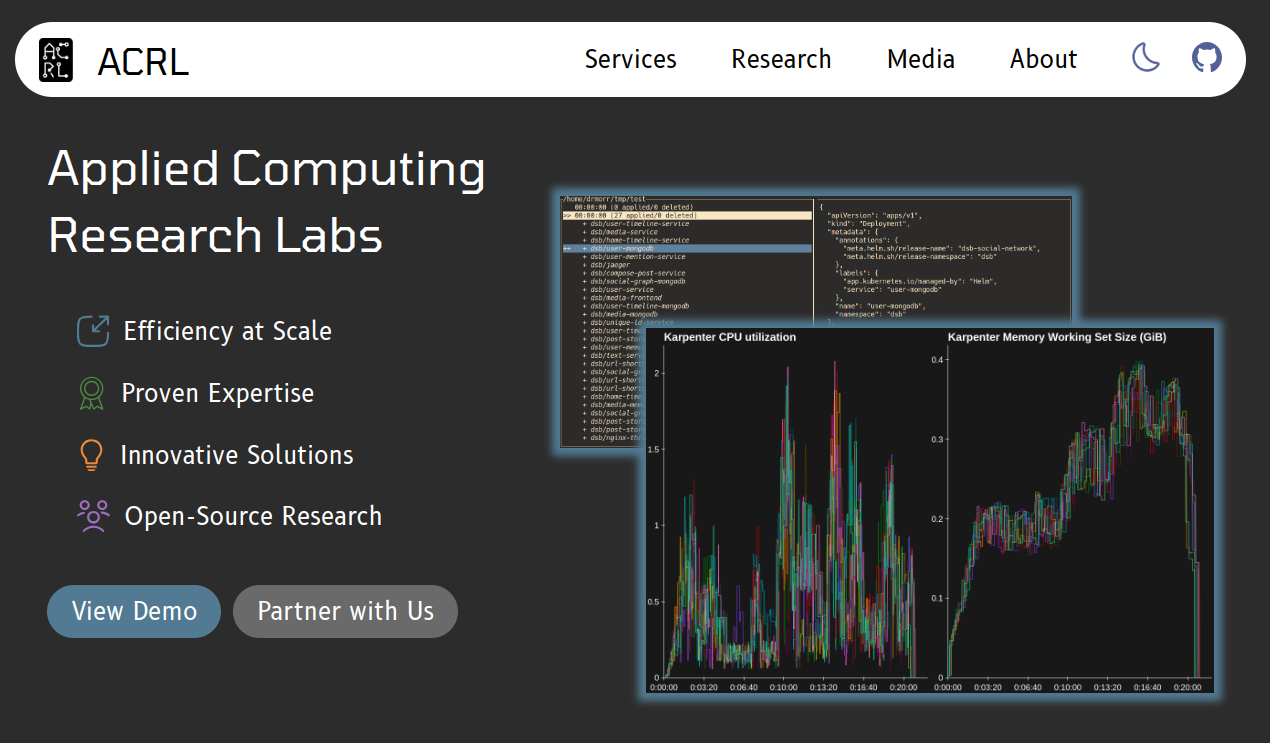Viewport: 1270px width, 743px height.
Task: Open the GitHub icon link
Action: click(x=1207, y=57)
